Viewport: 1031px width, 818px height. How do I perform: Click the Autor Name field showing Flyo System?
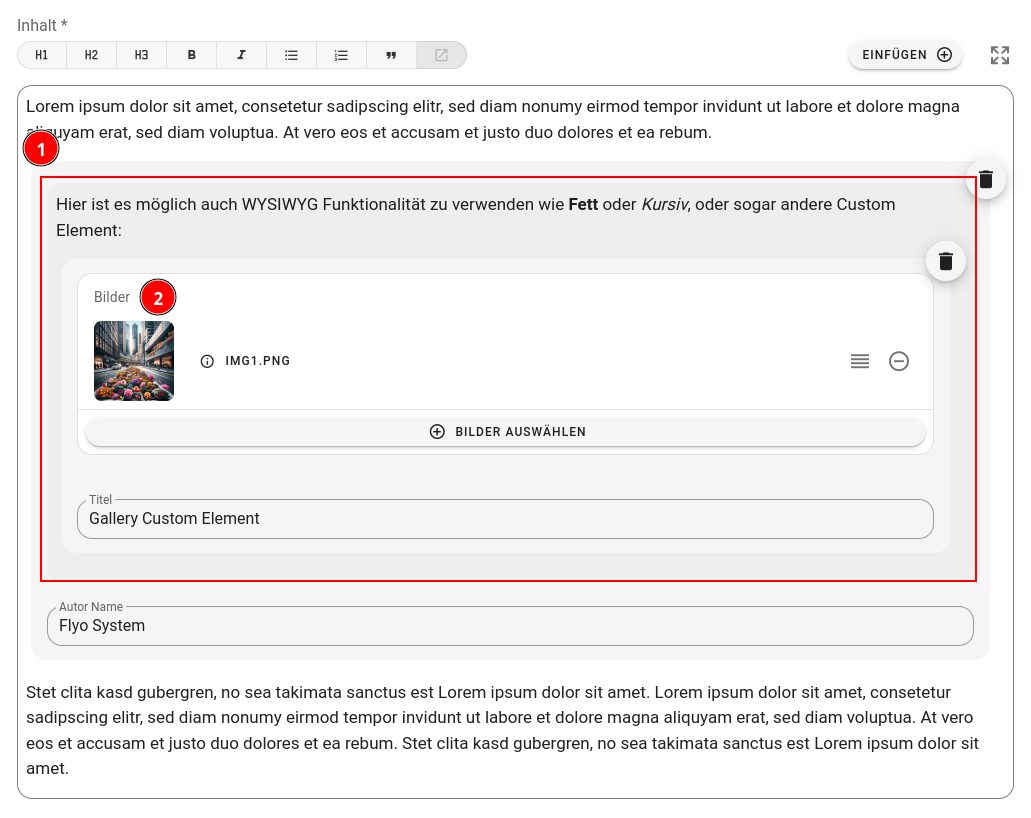click(510, 626)
